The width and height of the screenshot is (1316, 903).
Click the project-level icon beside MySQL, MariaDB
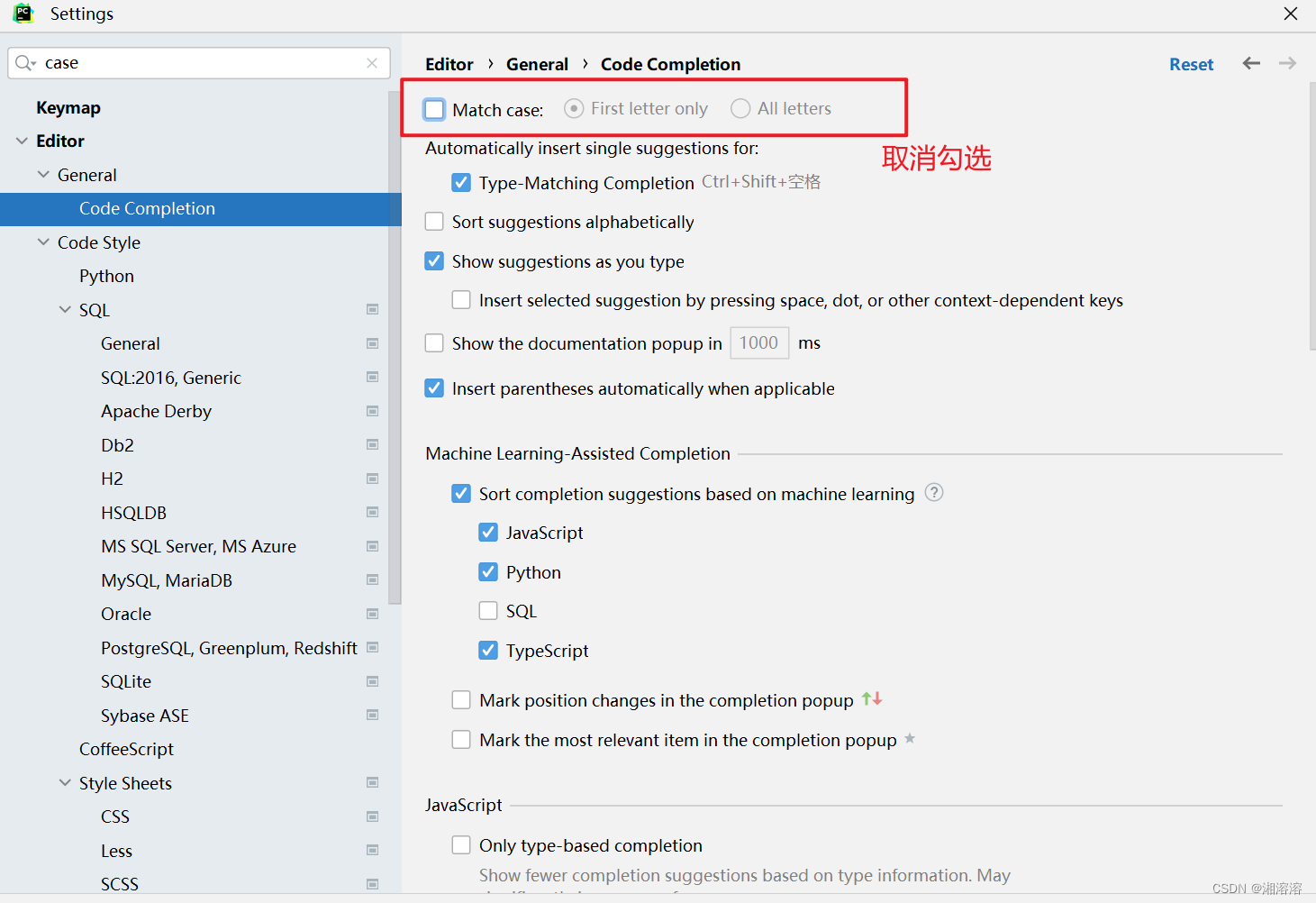coord(372,579)
